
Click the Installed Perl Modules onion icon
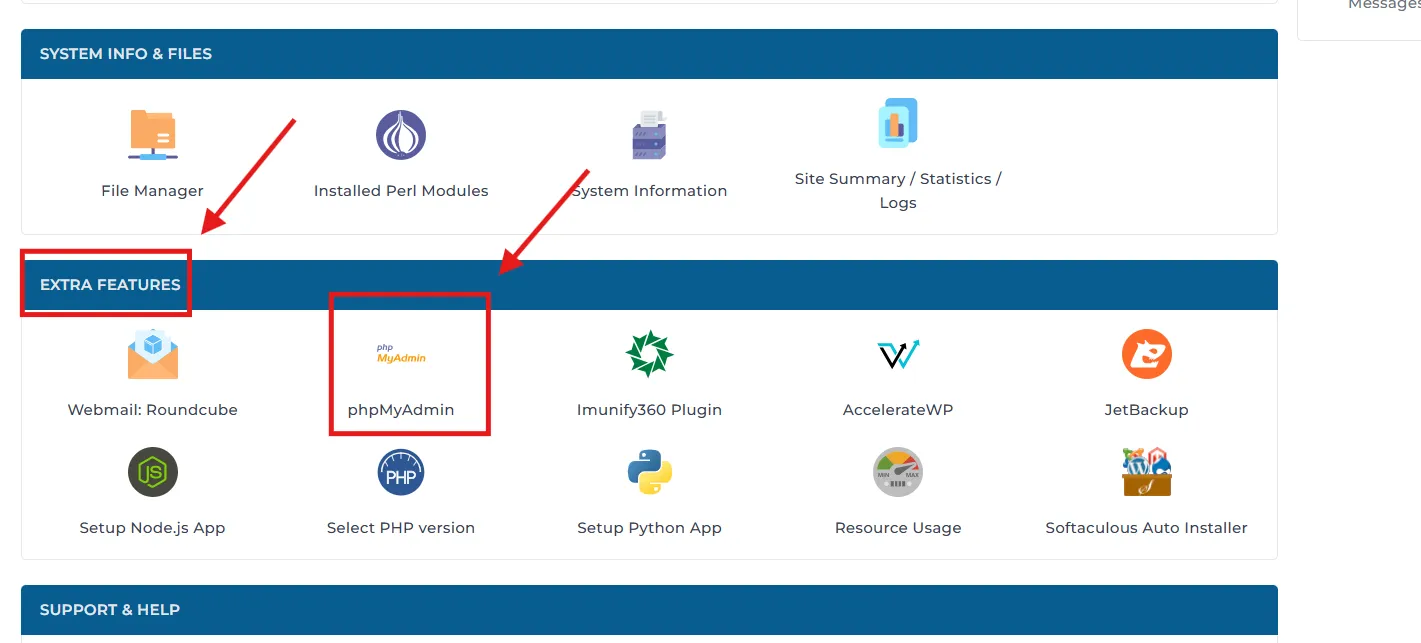click(401, 135)
